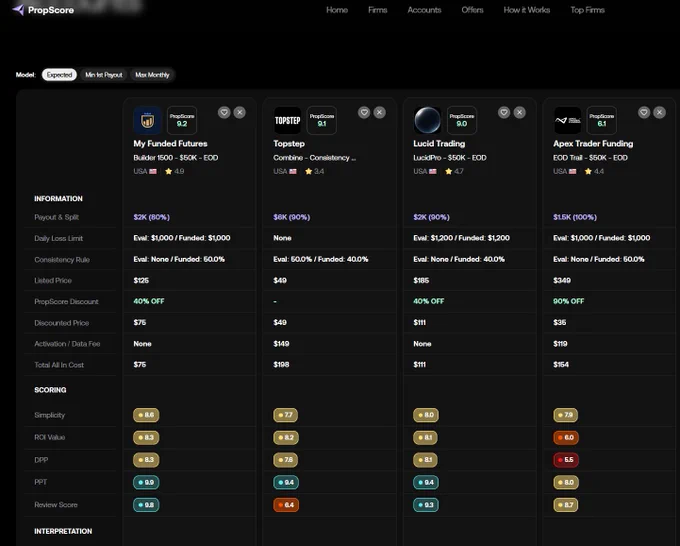Click Lucid Trading PPT 9.4 badge

coord(426,482)
